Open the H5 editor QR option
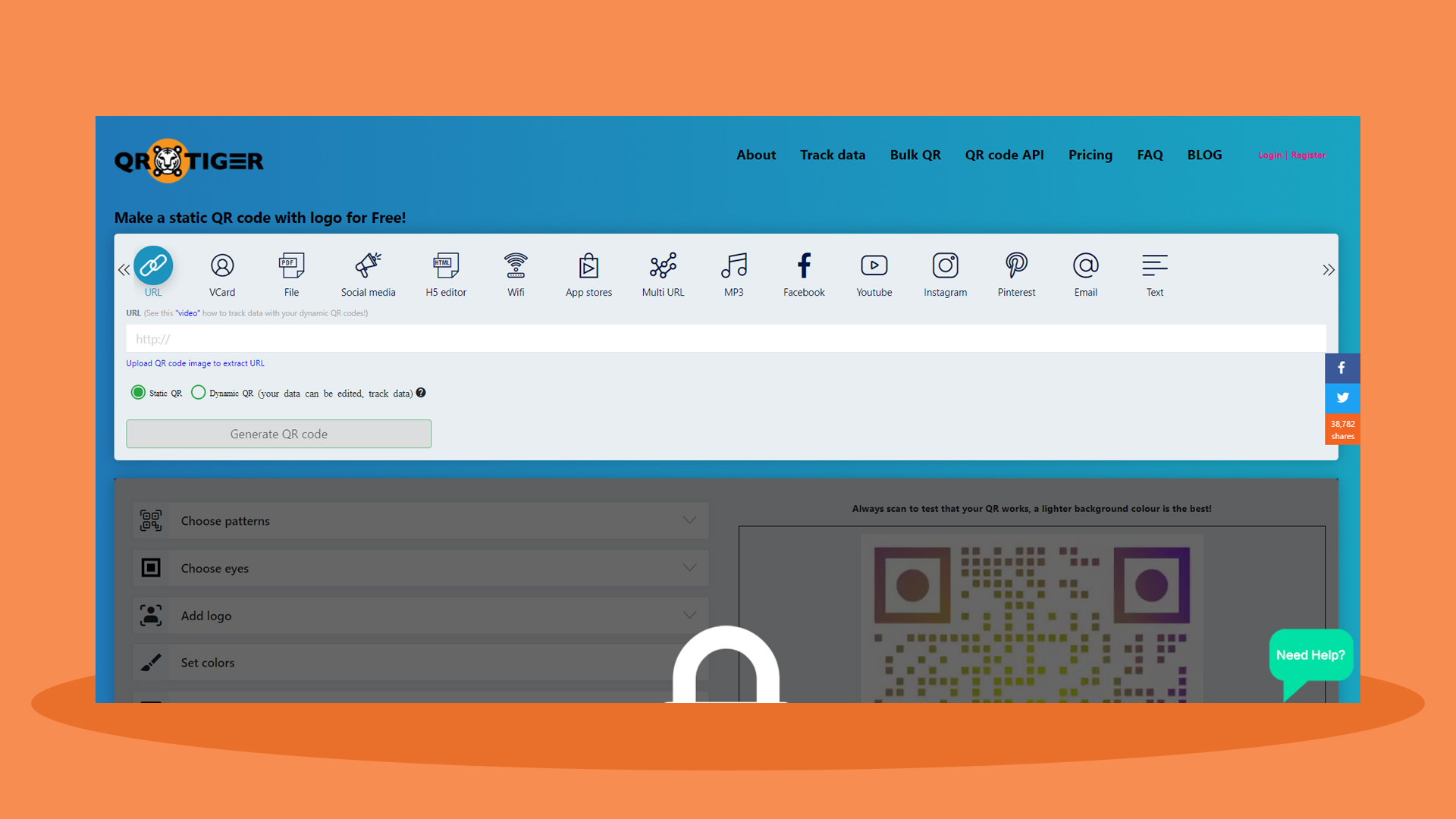 coord(445,273)
